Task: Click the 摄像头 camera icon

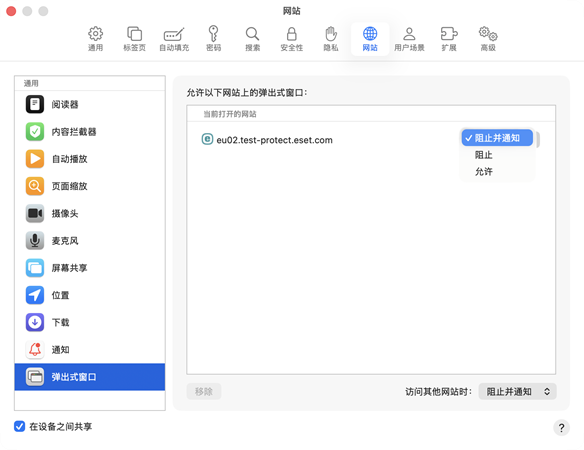Action: (x=35, y=213)
